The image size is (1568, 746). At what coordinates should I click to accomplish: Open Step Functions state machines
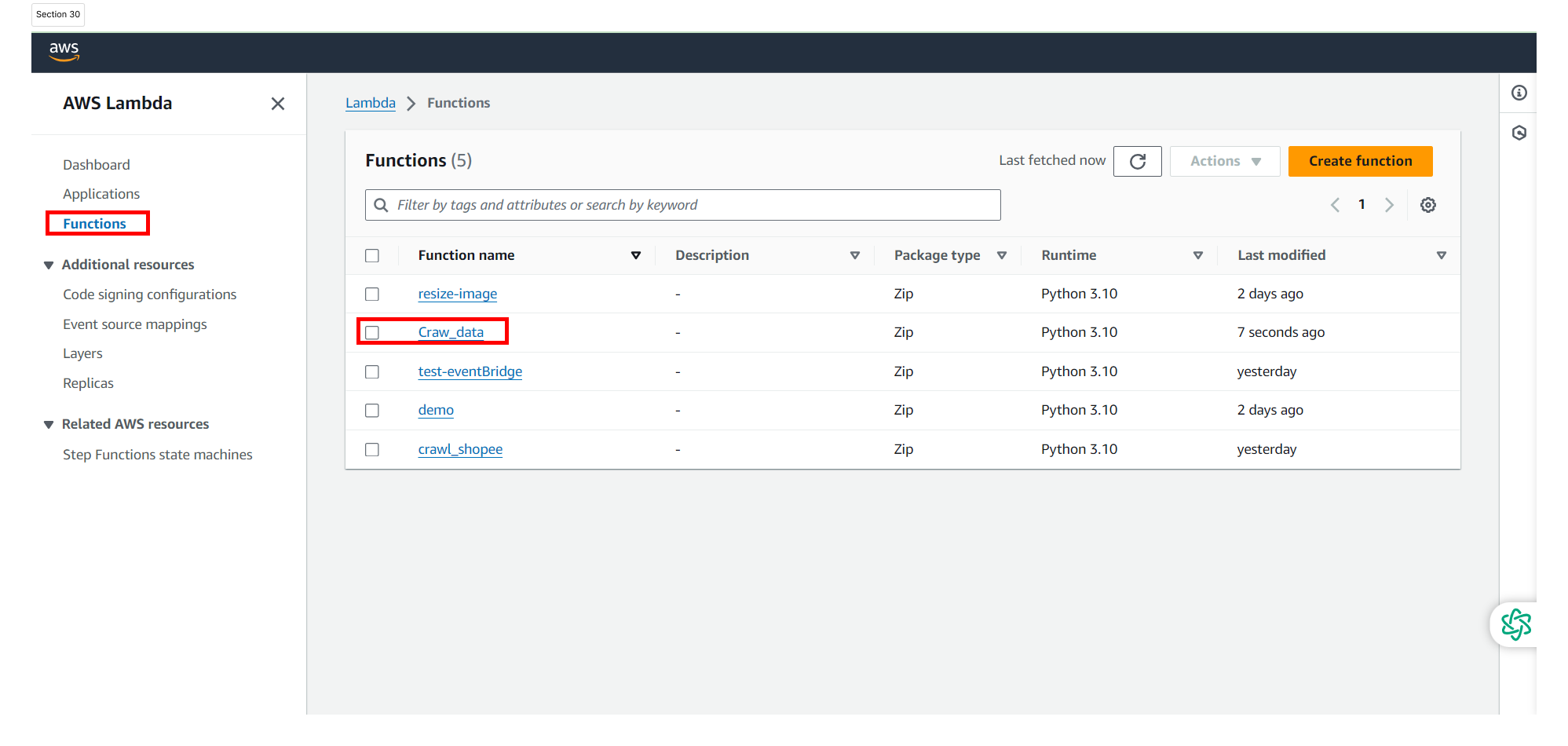click(x=158, y=455)
